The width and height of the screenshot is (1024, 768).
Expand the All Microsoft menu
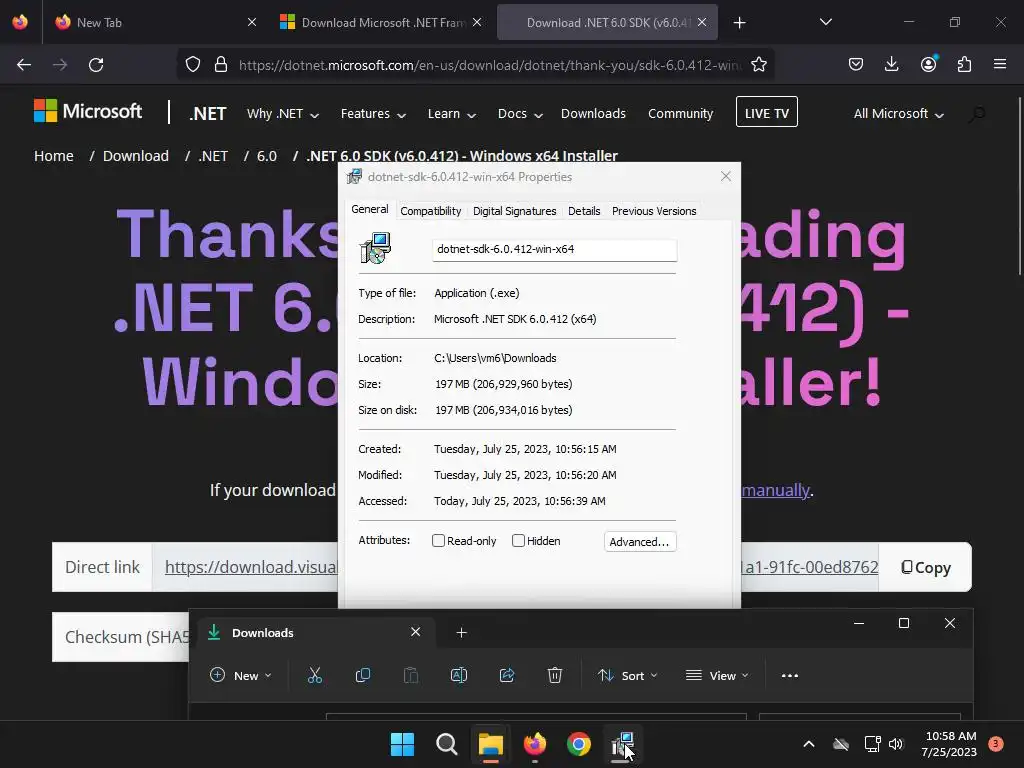tap(899, 114)
